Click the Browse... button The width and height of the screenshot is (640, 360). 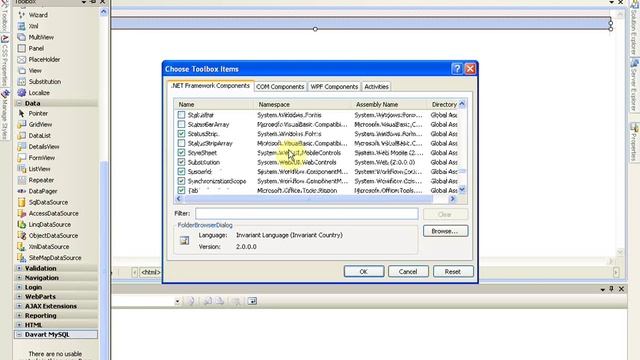click(445, 231)
